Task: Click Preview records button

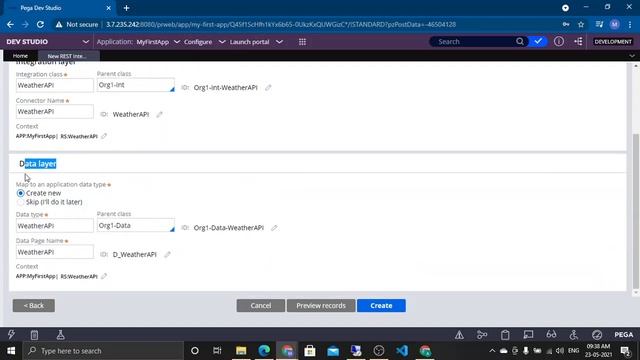Action: [x=321, y=305]
